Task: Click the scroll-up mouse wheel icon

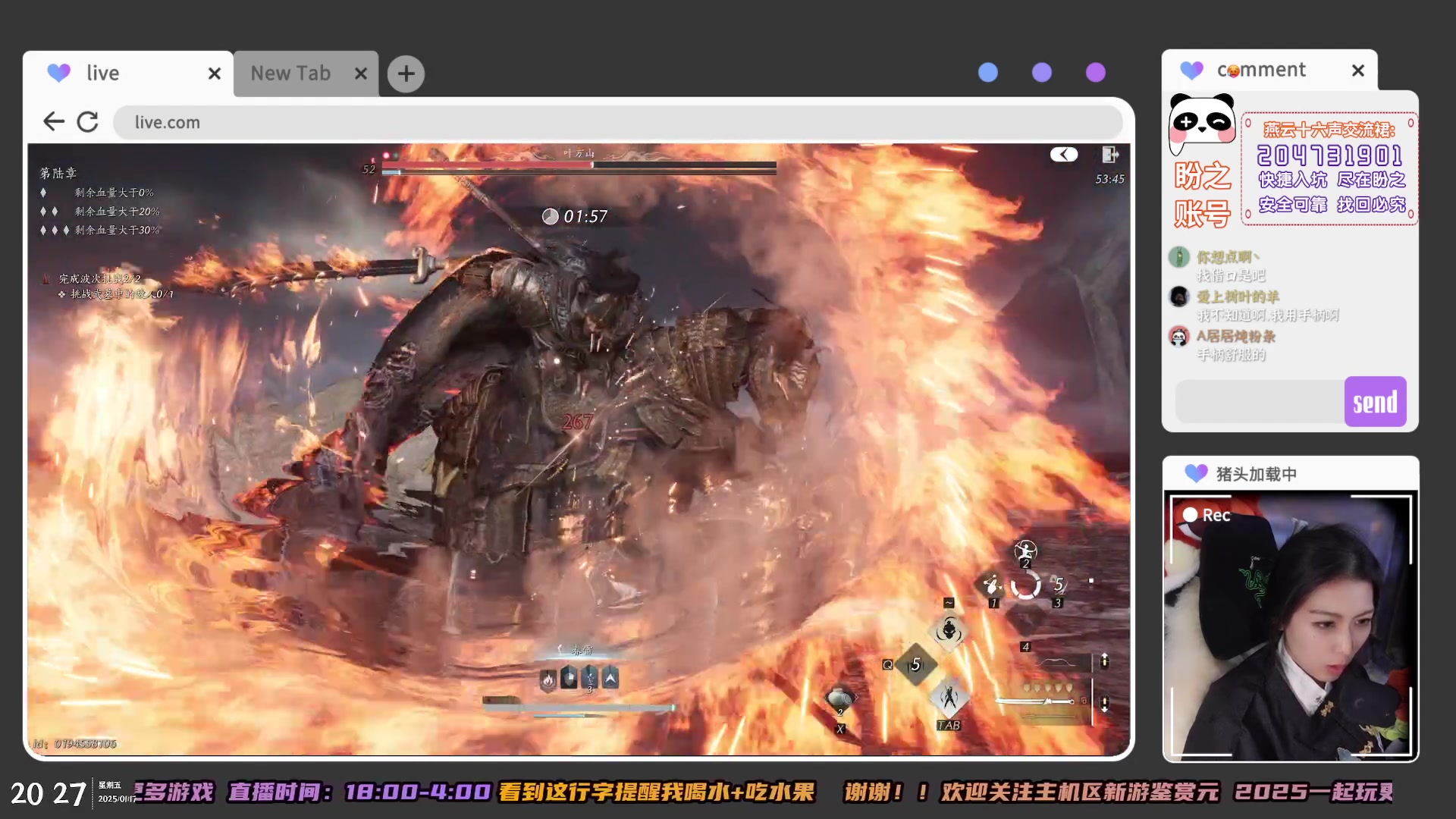Action: (1105, 661)
